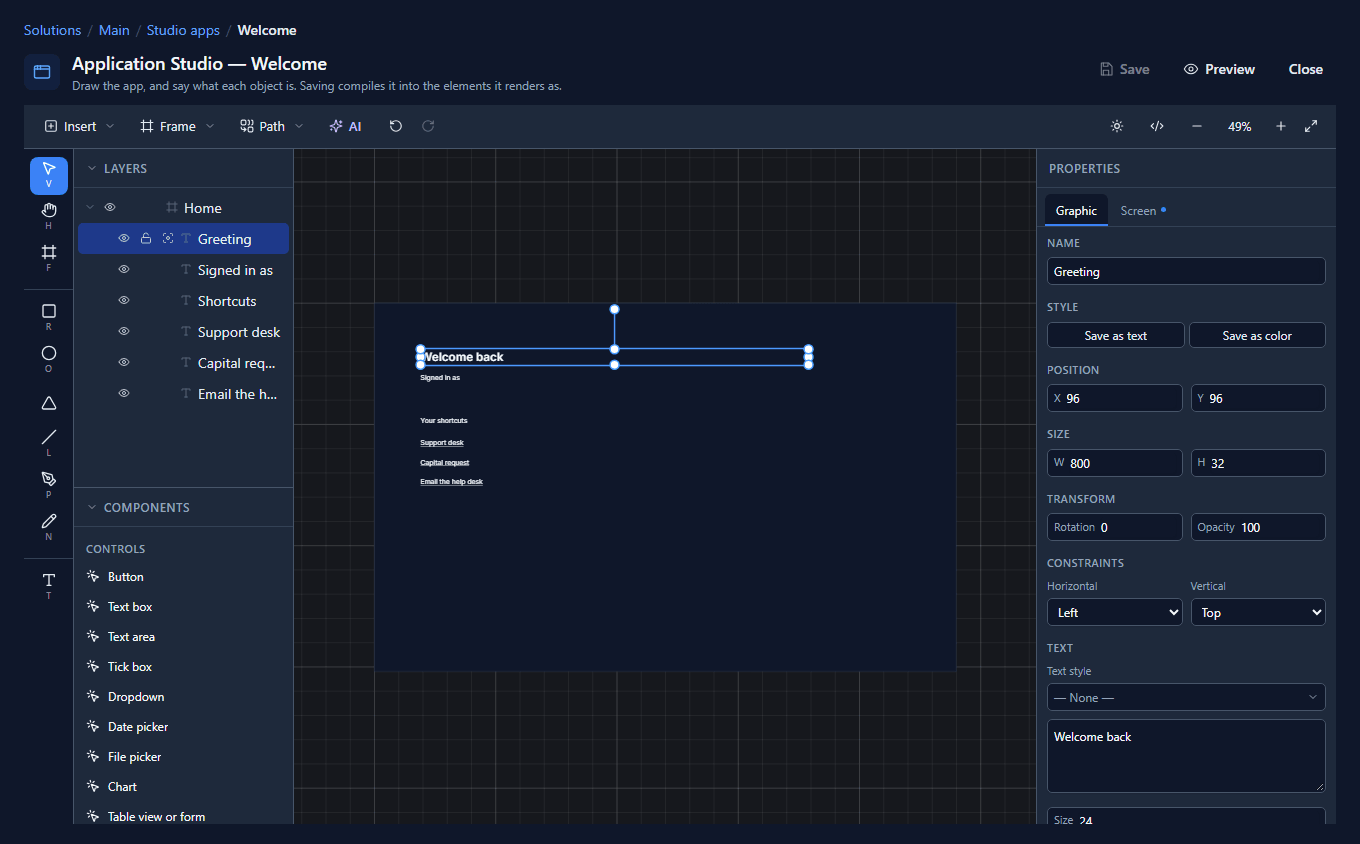Hide the Signed in as layer
Image resolution: width=1360 pixels, height=844 pixels.
tap(124, 270)
